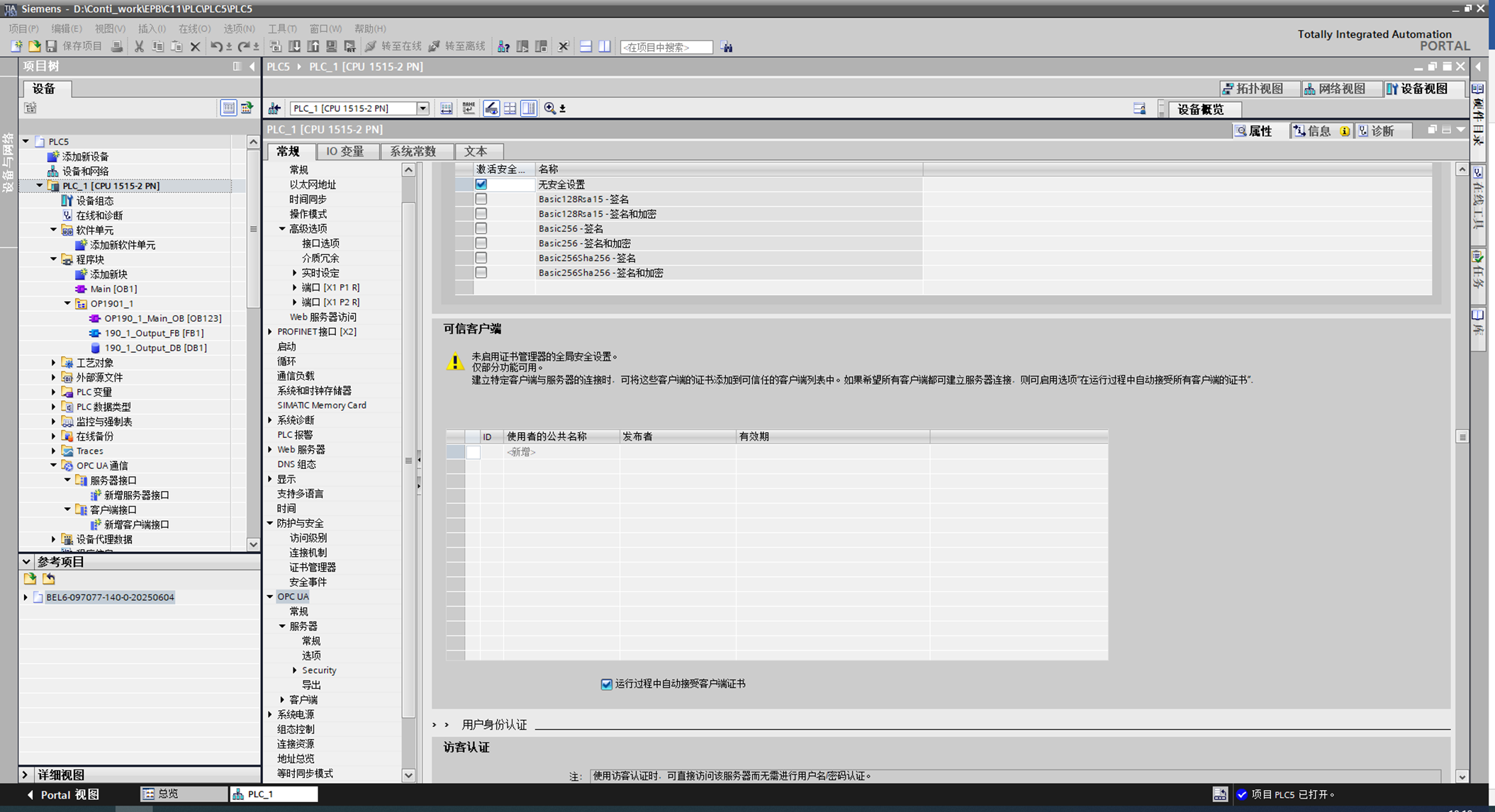Screen dimensions: 1495x812
Task: Enable Basic256Sha256 - 签名和加密 policy checkbox
Action: pos(481,273)
